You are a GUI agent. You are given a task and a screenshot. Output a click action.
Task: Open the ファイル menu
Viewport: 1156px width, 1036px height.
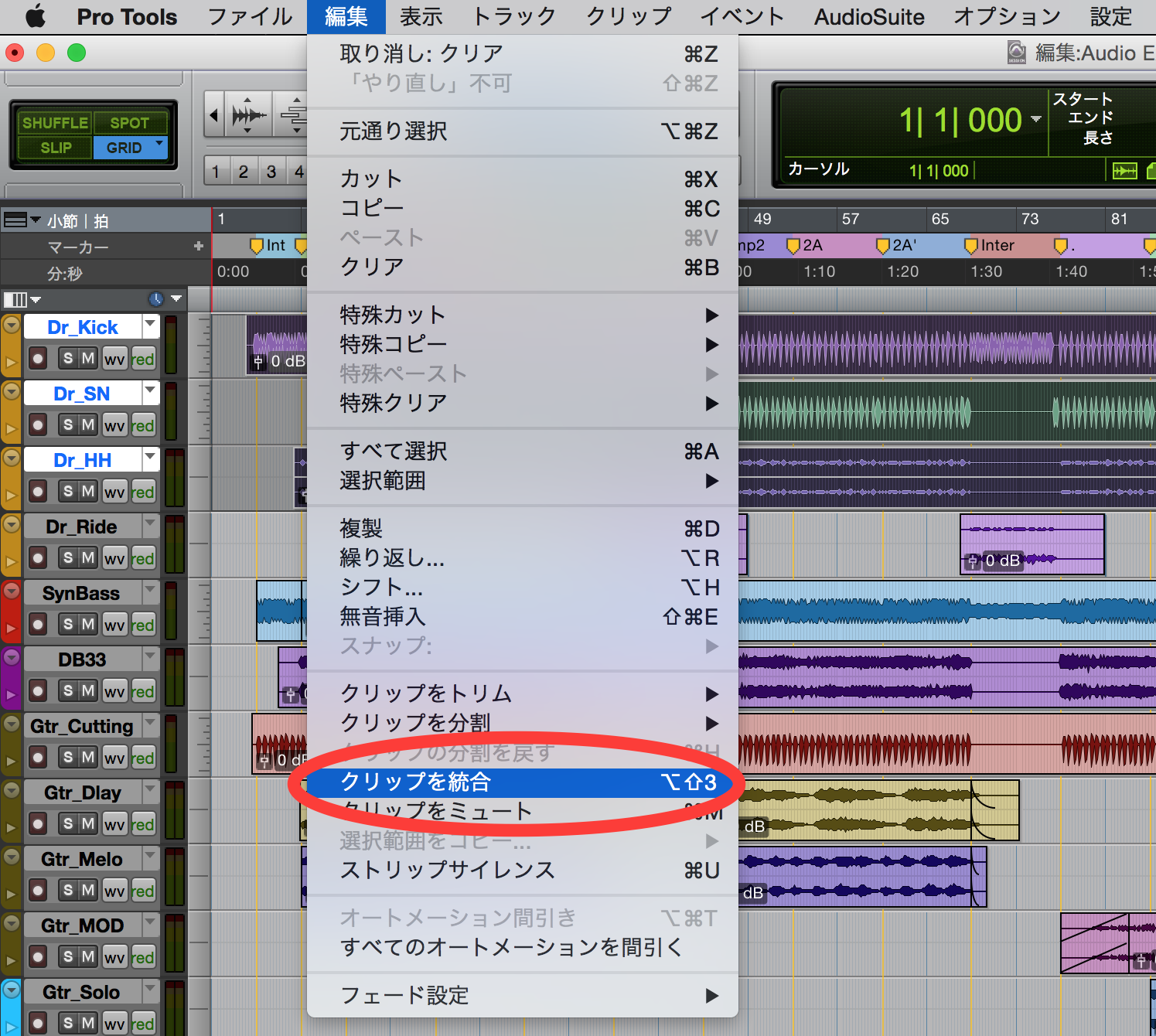click(251, 16)
